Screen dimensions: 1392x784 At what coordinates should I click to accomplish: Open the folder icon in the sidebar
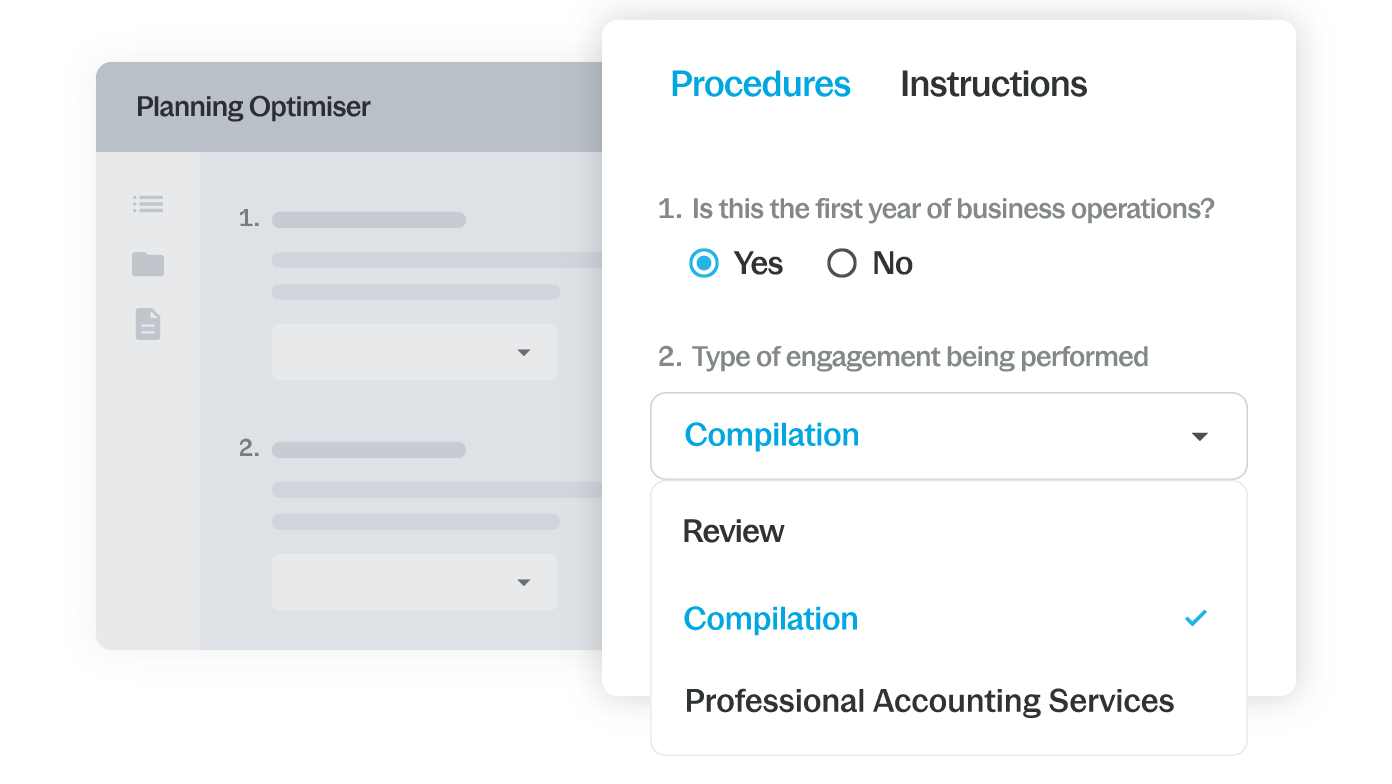(x=148, y=264)
